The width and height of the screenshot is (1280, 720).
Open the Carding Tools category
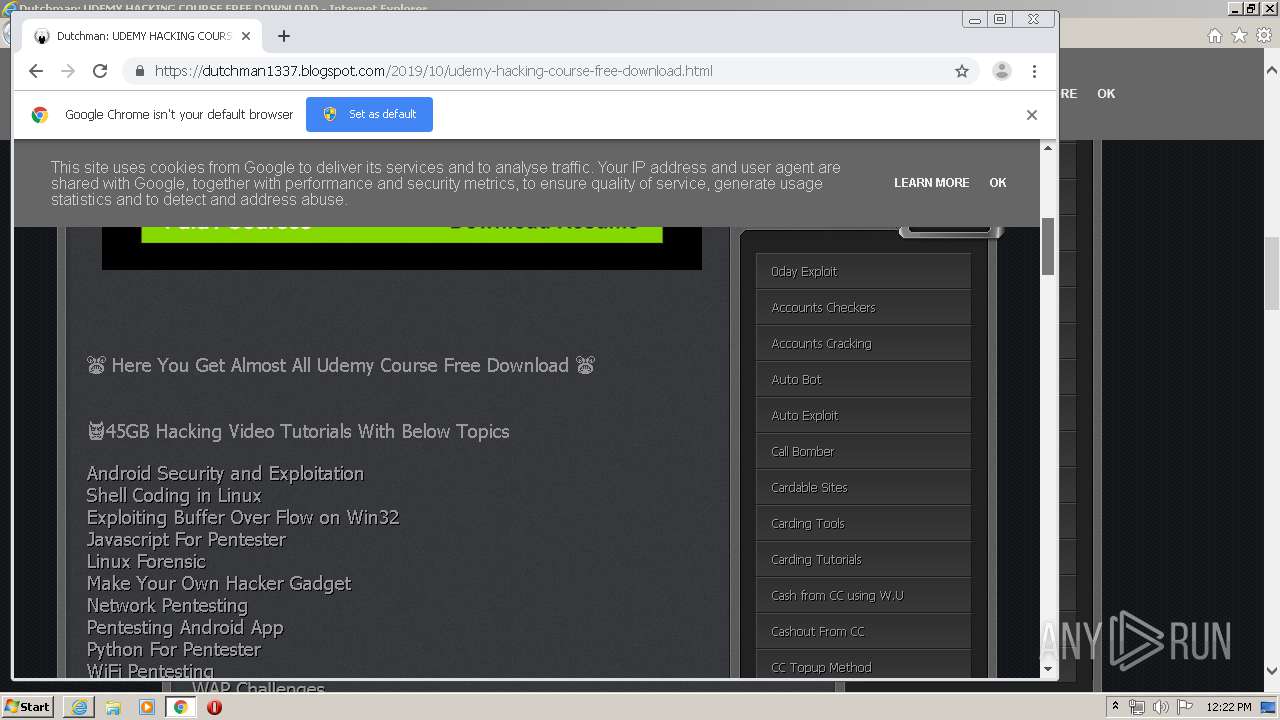(x=864, y=523)
